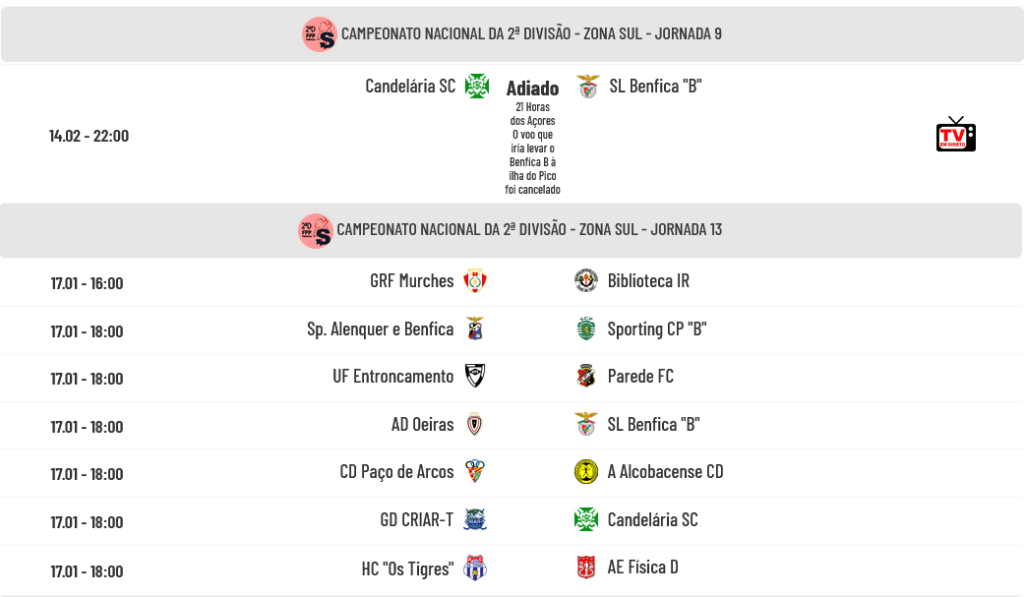Click the SL Benfica "B" crest beside Adiado

click(x=587, y=86)
